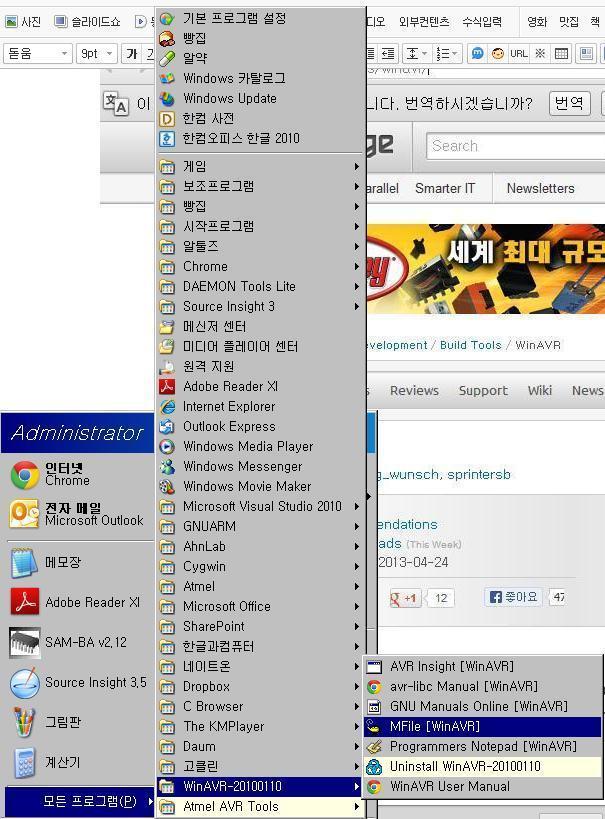Viewport: 605px width, 819px height.
Task: Open 전자 메일 Microsoft Outlook shortcut
Action: tap(78, 514)
